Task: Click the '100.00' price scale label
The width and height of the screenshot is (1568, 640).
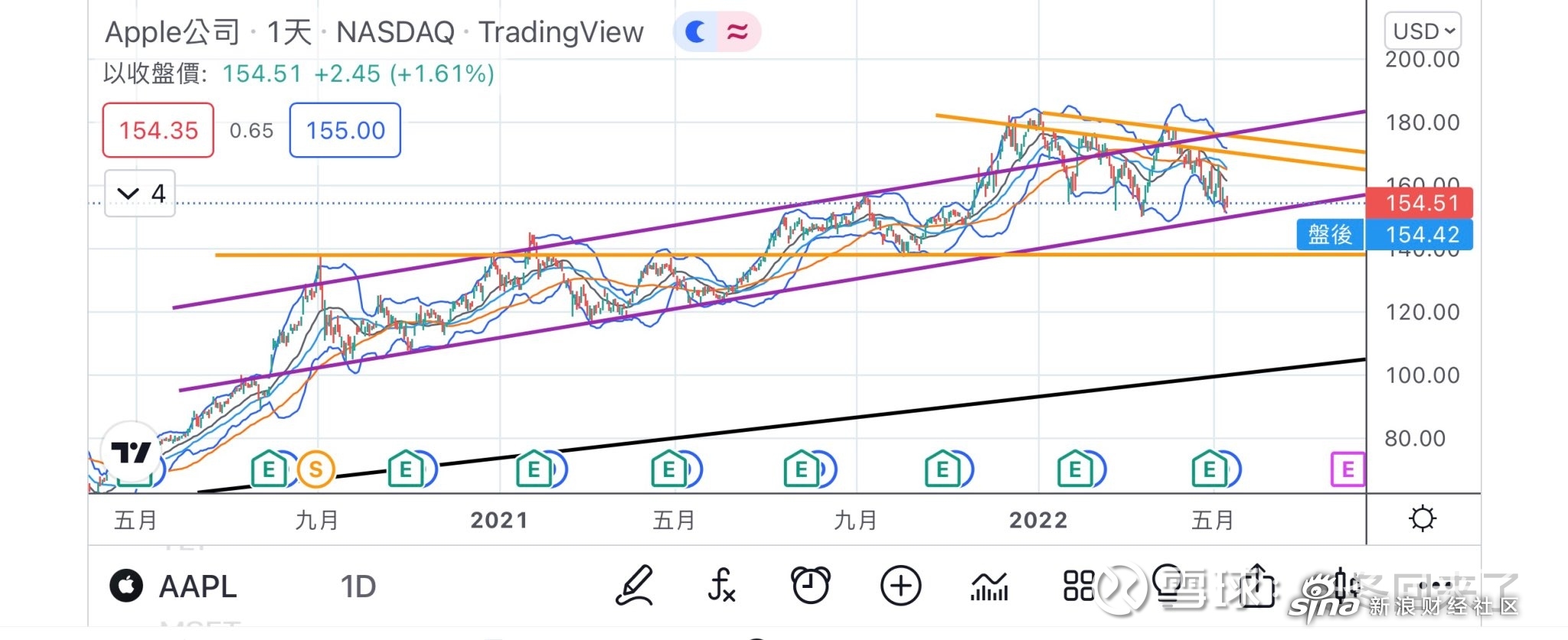Action: click(1423, 375)
